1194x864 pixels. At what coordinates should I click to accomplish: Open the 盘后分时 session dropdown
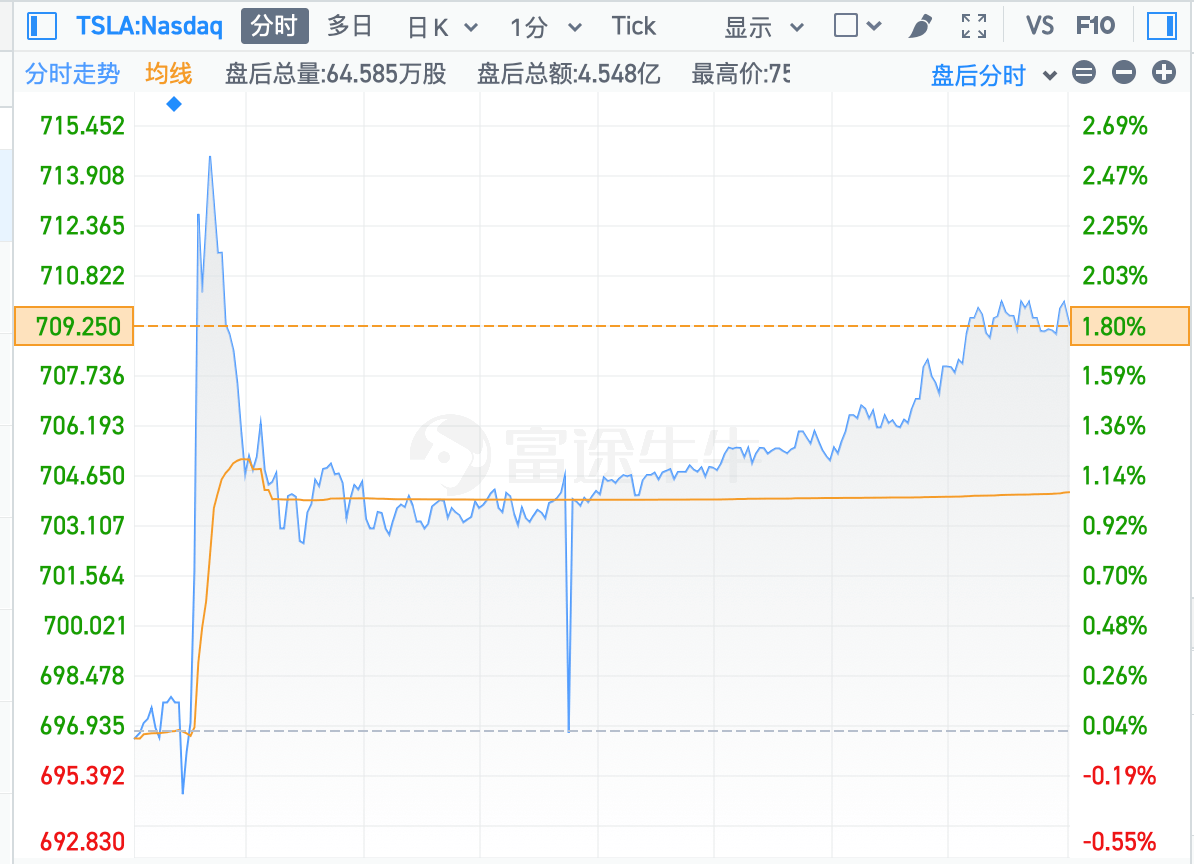click(1050, 75)
